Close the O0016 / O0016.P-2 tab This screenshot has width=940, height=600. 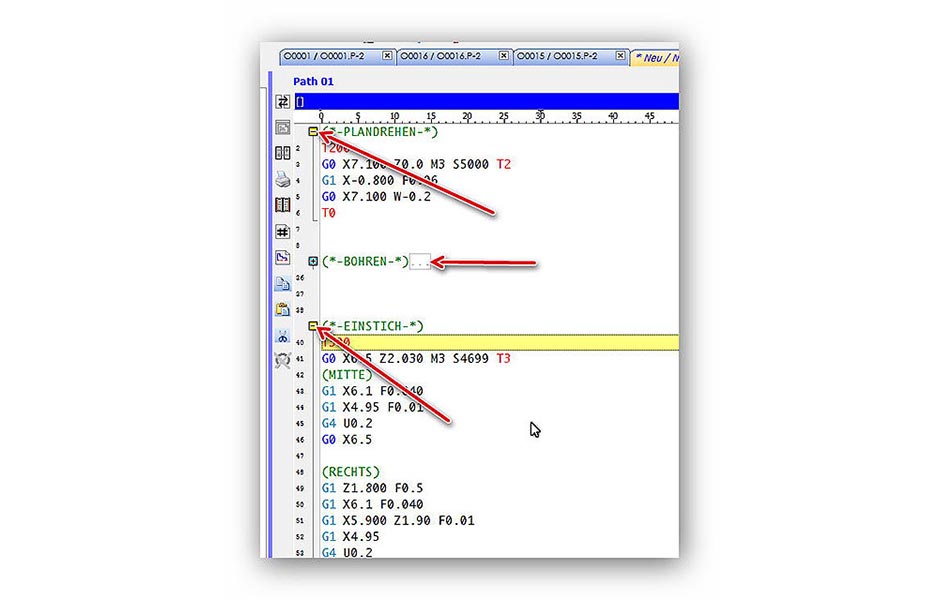point(503,57)
